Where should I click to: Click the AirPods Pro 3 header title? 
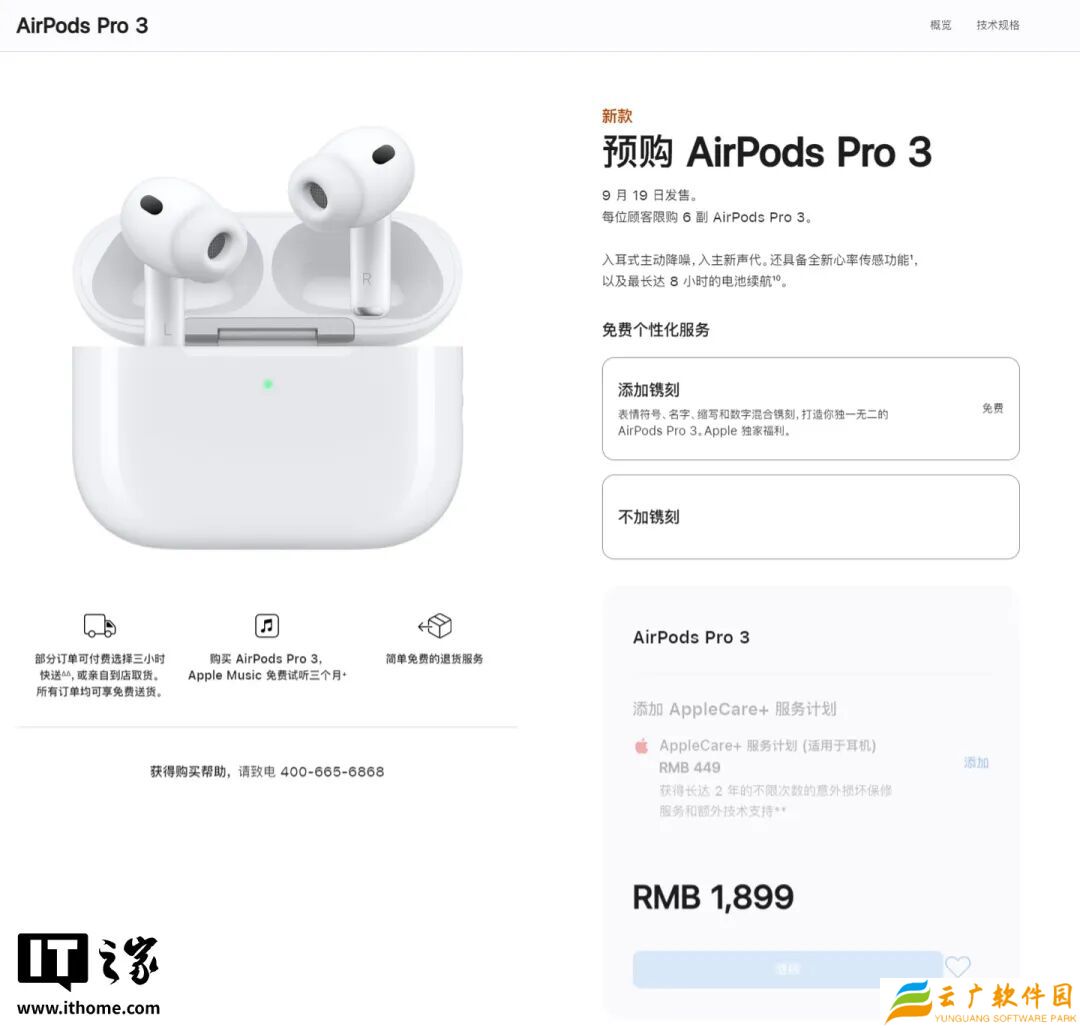[82, 25]
